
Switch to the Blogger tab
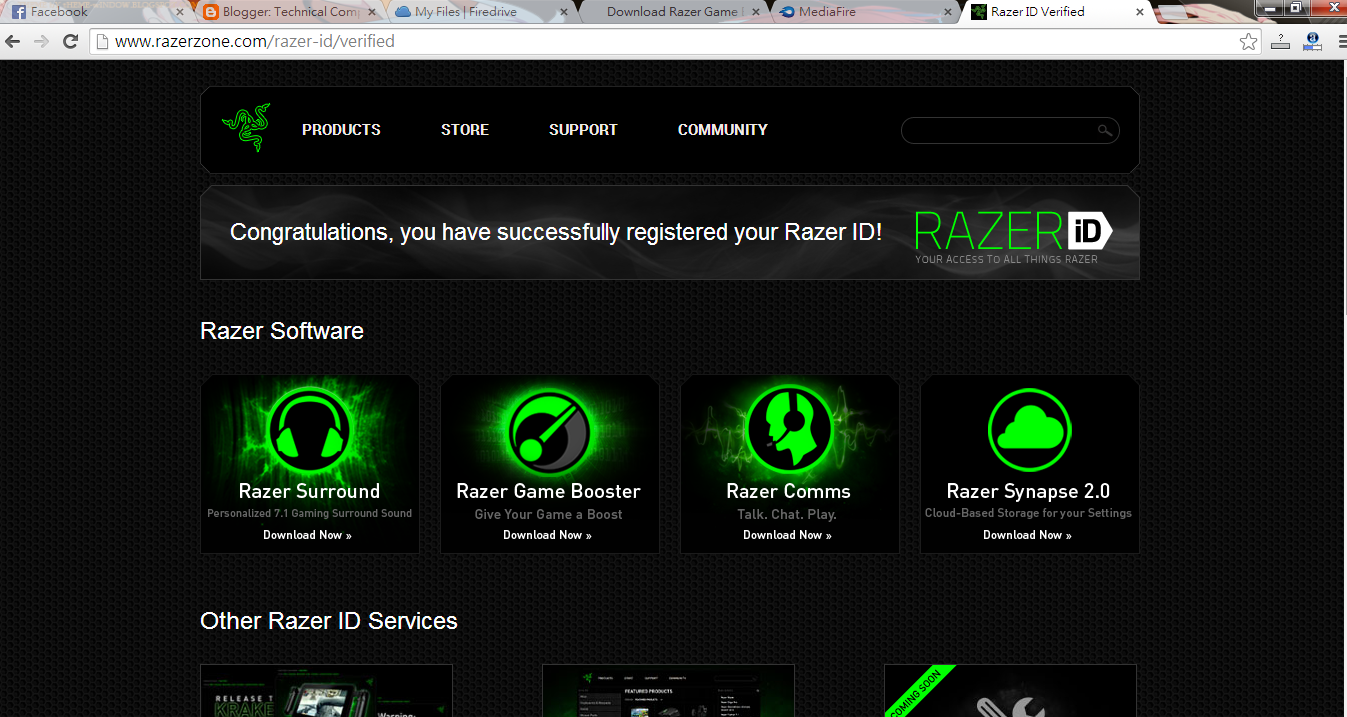[x=289, y=12]
